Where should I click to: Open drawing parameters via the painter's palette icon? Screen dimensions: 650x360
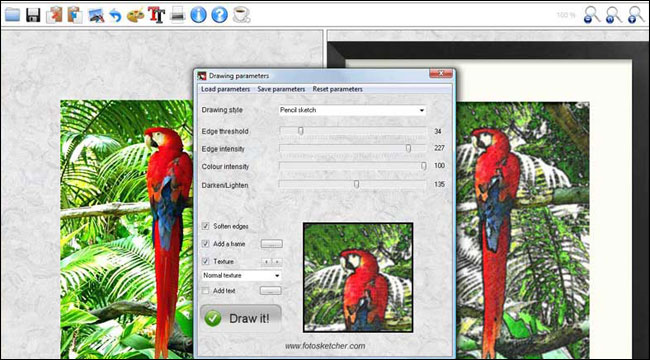tap(136, 15)
